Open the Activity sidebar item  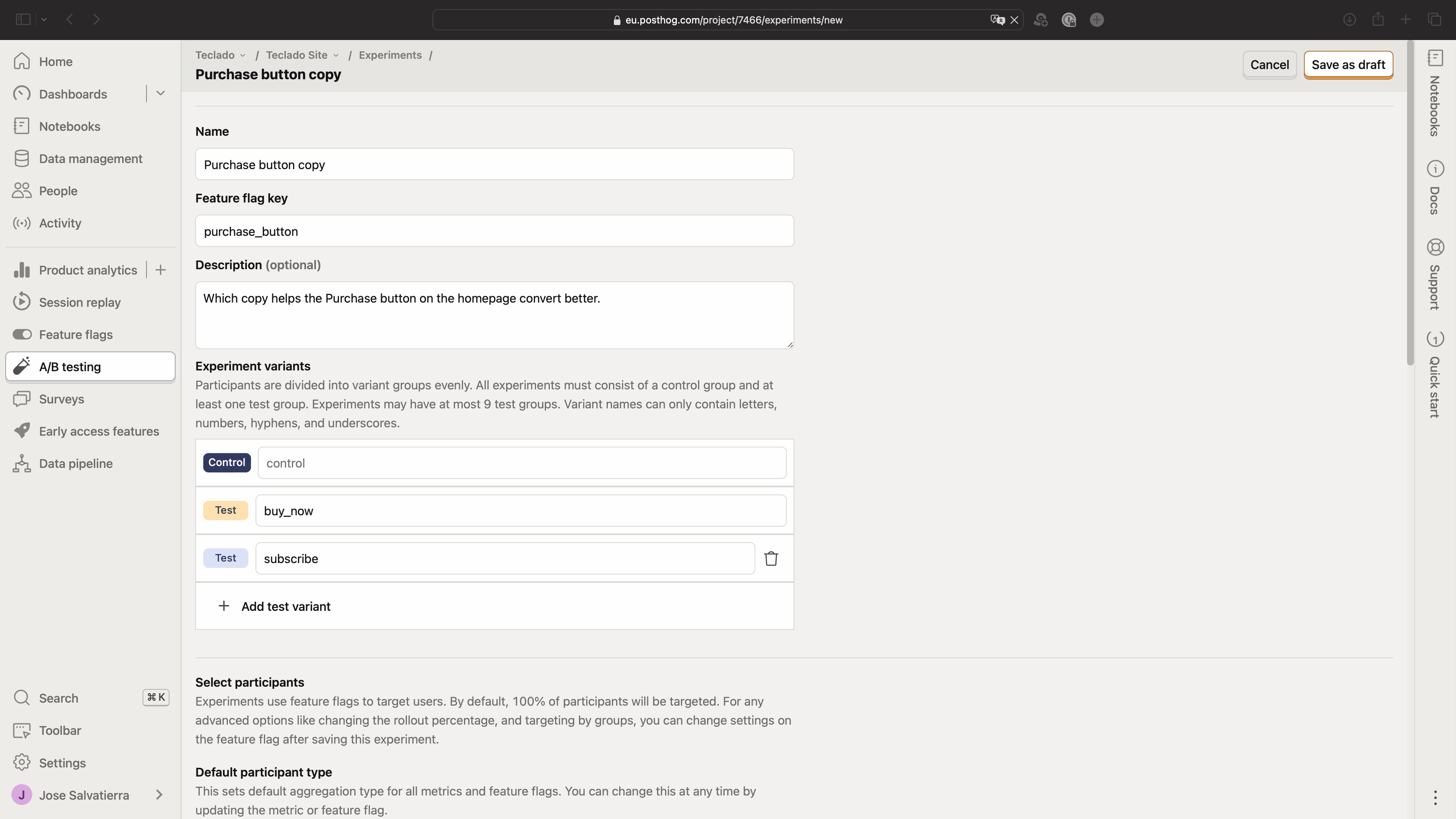(x=91, y=223)
